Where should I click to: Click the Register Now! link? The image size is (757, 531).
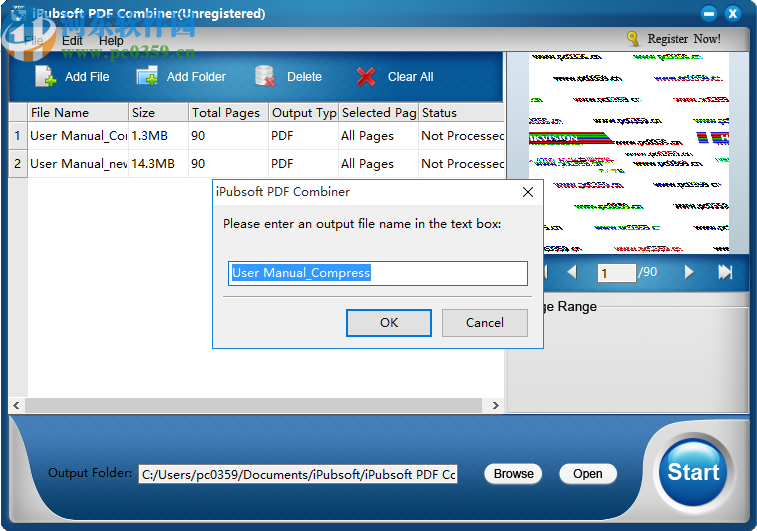[x=684, y=39]
